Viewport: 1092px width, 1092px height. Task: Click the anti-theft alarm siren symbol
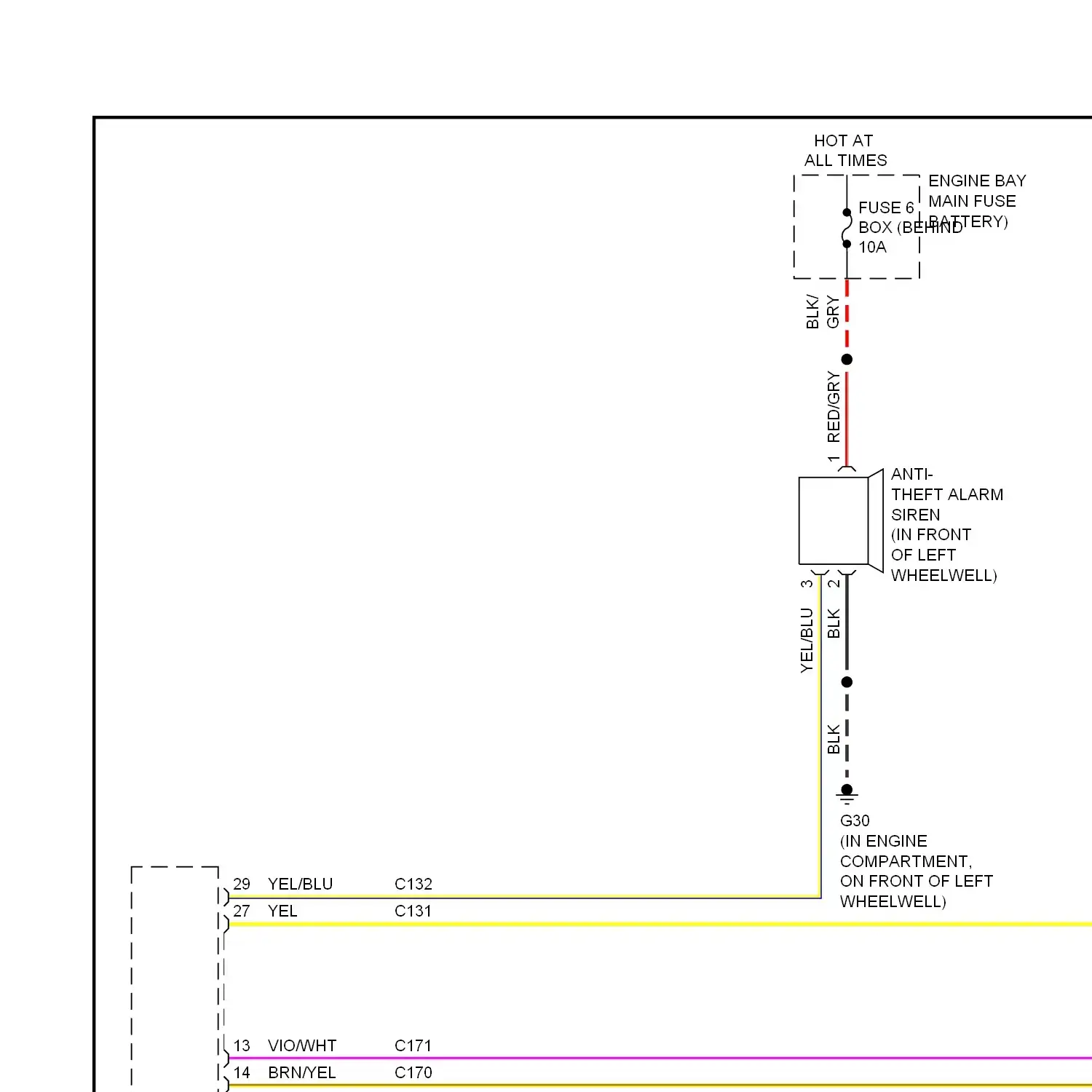click(x=841, y=521)
